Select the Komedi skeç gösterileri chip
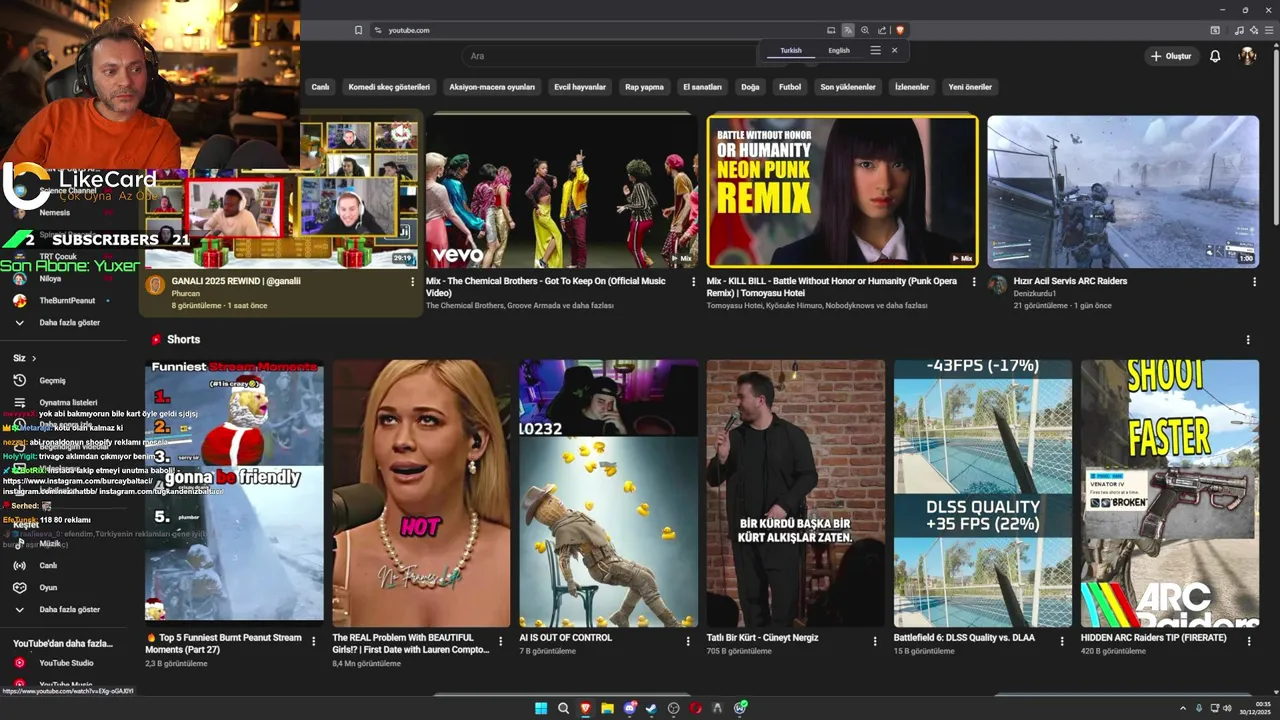The width and height of the screenshot is (1280, 720). (389, 87)
